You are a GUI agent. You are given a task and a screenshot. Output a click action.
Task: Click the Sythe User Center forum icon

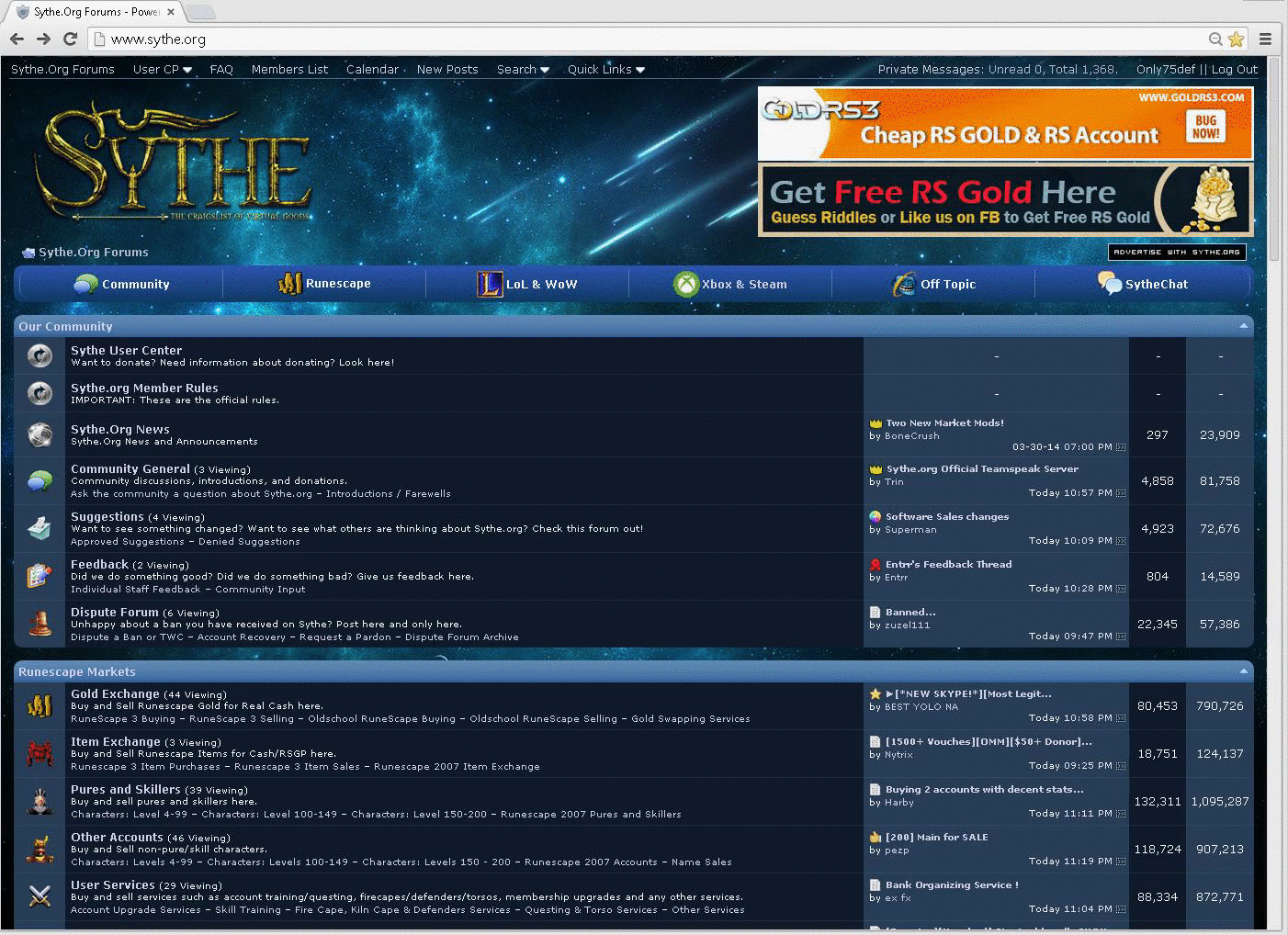point(40,355)
